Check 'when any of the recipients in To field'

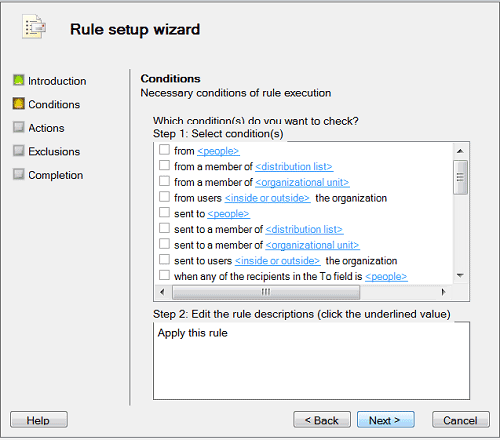[164, 275]
